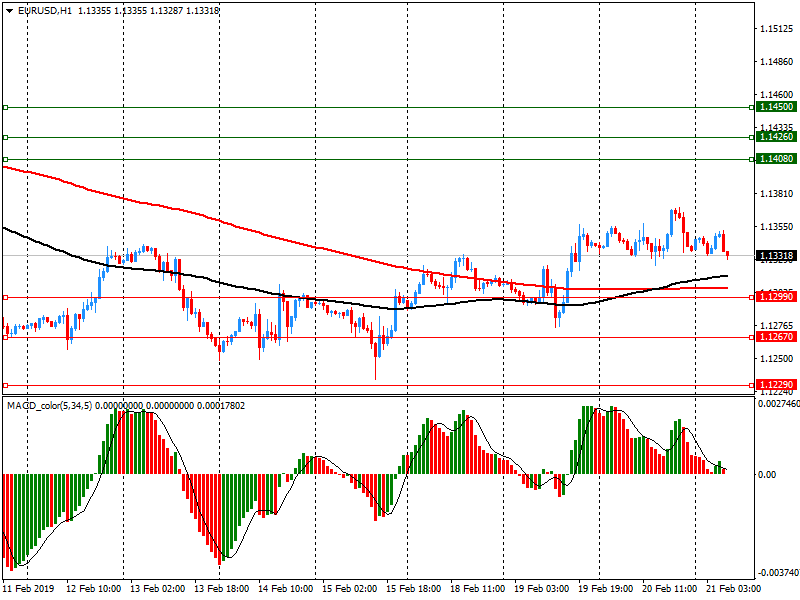This screenshot has height=600, width=800.
Task: Grab left handle of the 1.12990 line
Action: pyautogui.click(x=6, y=297)
